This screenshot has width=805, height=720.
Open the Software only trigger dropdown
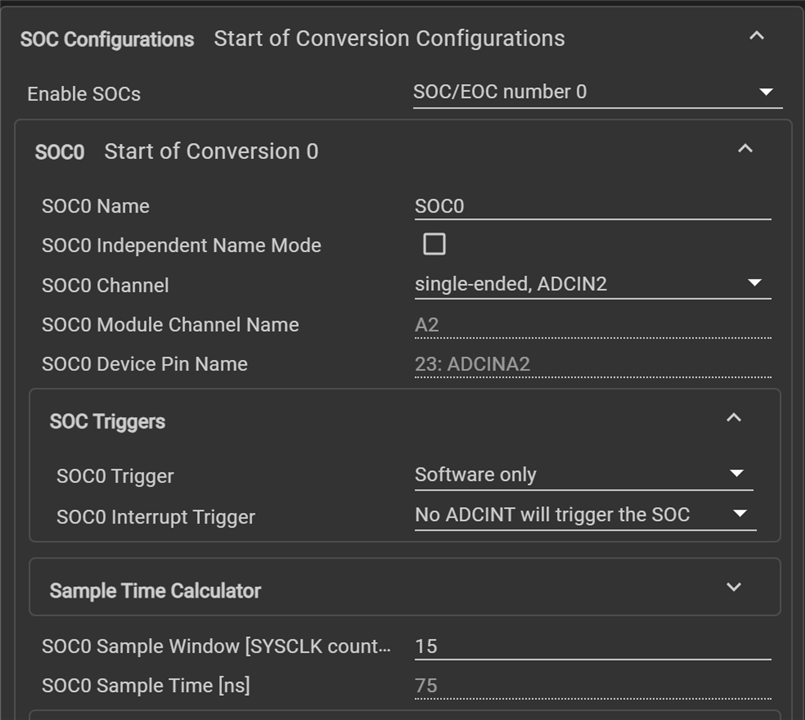[x=584, y=476]
